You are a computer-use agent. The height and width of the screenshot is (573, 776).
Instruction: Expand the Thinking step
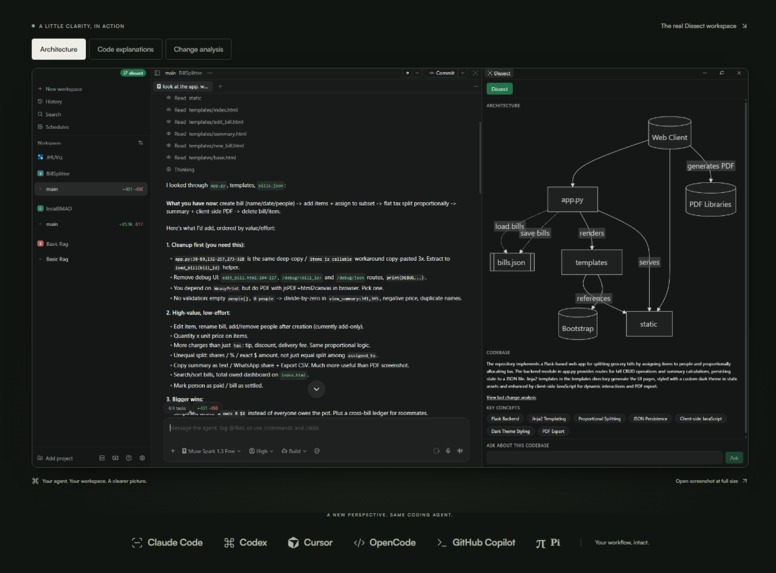180,169
